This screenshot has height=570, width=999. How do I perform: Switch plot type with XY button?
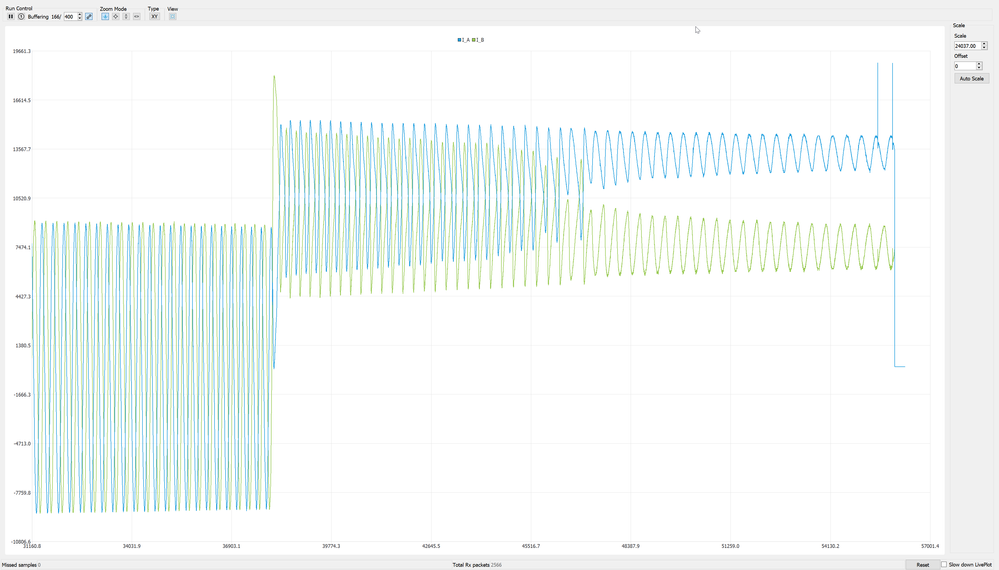(x=154, y=17)
